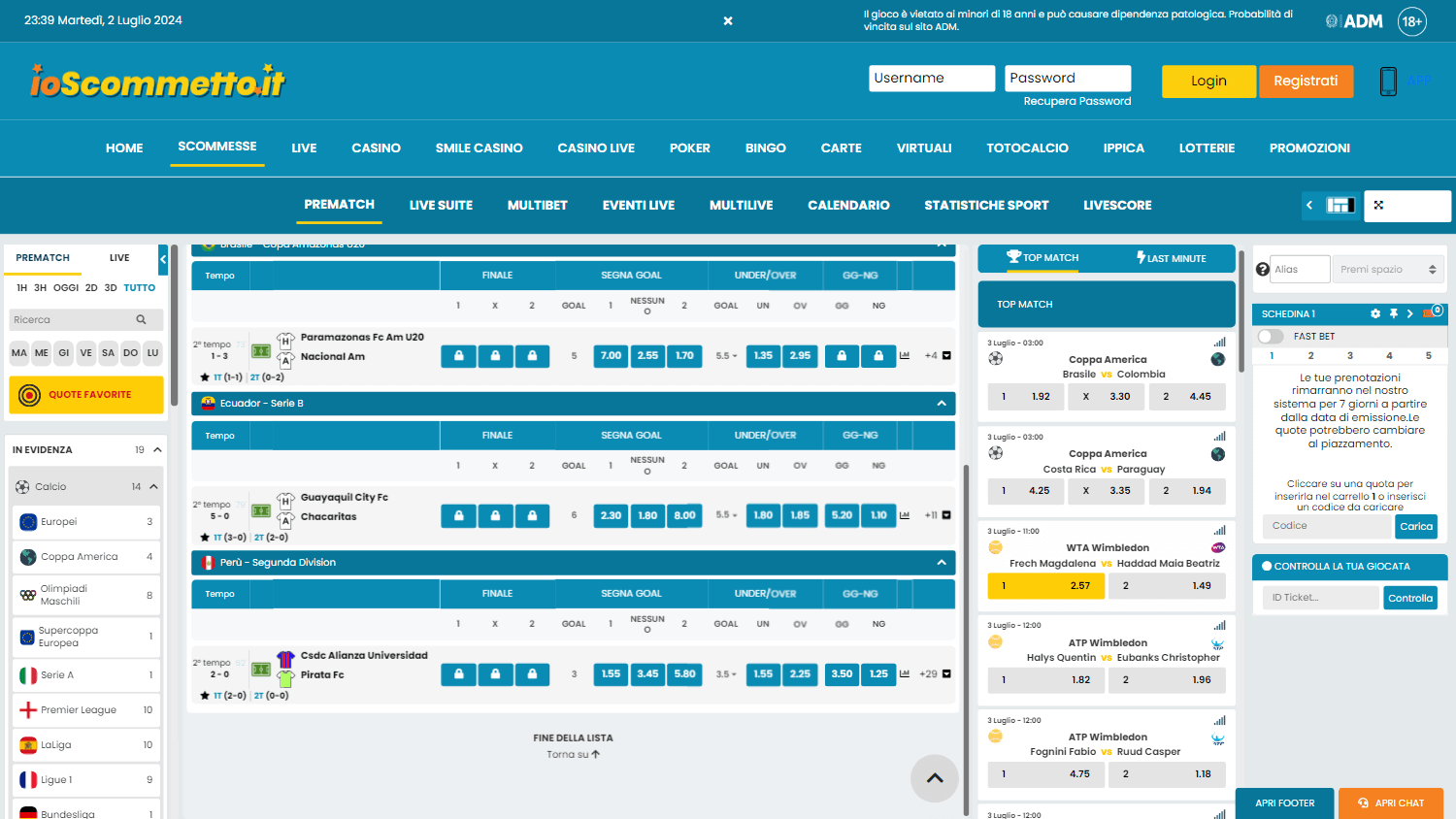Image resolution: width=1456 pixels, height=819 pixels.
Task: Select the three-column layout icon
Action: (1340, 205)
